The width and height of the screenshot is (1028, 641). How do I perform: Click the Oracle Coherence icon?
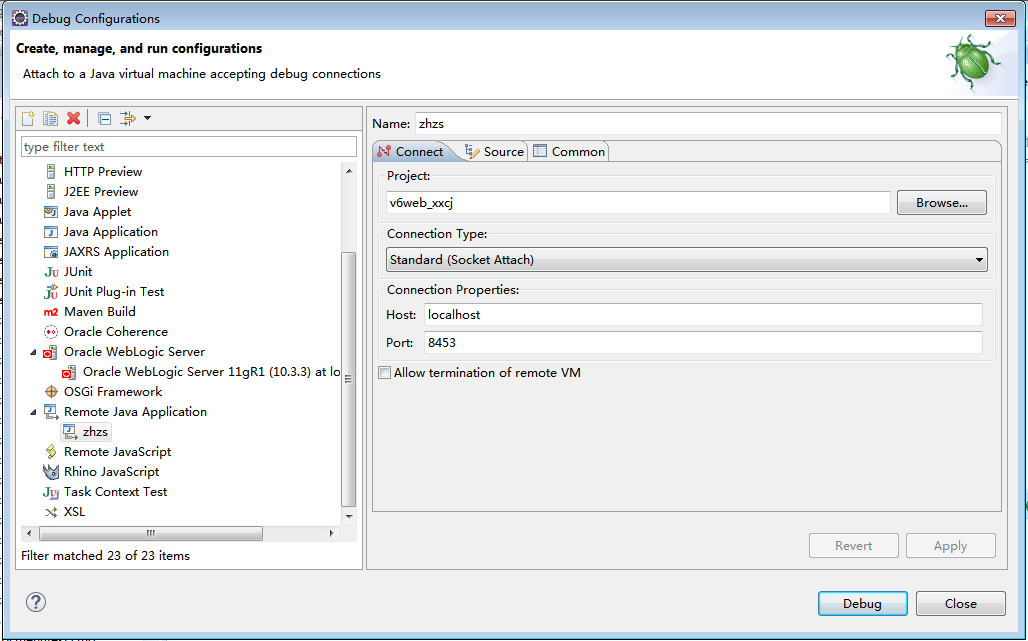click(50, 332)
